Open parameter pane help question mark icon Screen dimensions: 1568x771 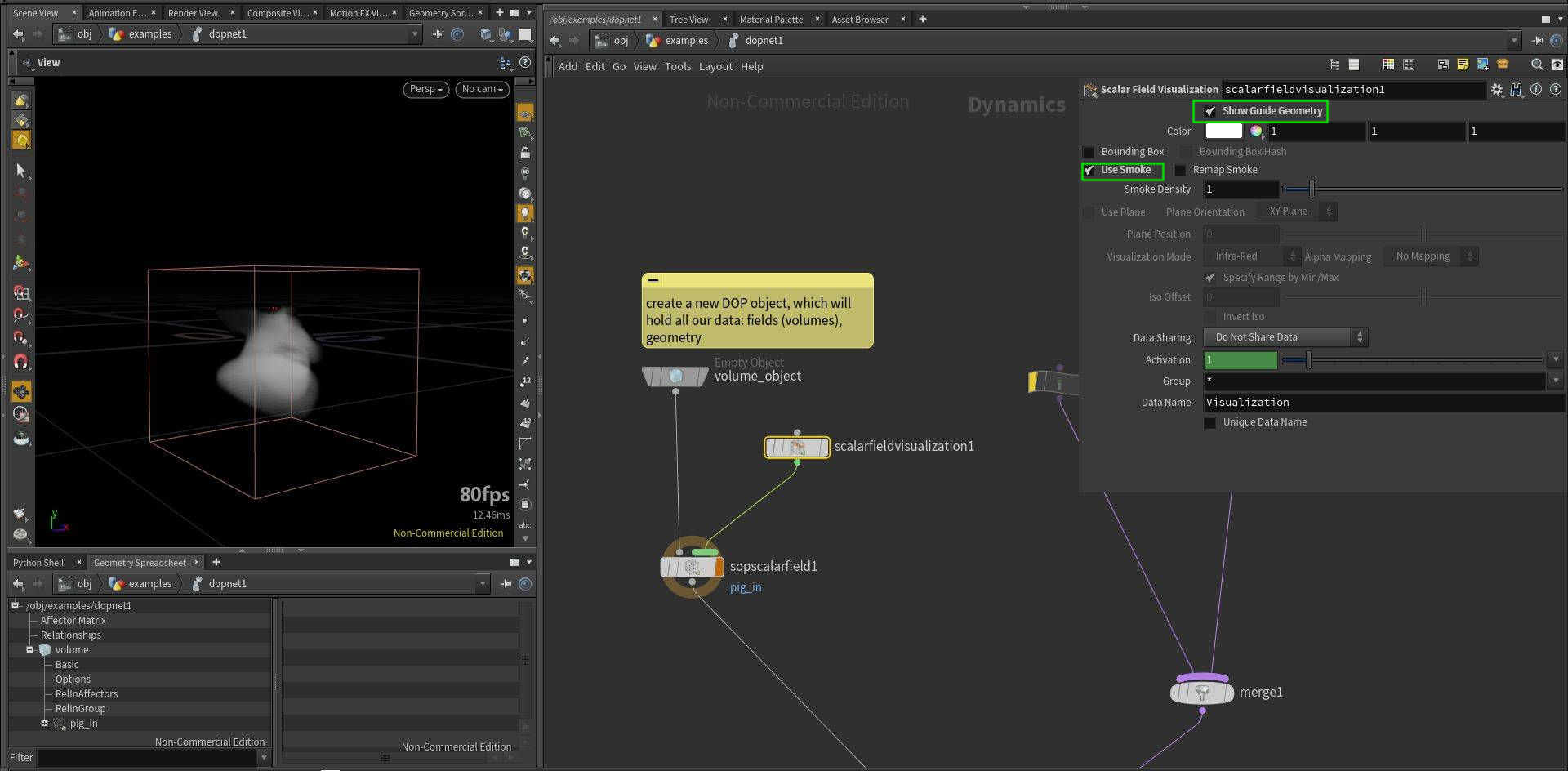click(x=1556, y=89)
